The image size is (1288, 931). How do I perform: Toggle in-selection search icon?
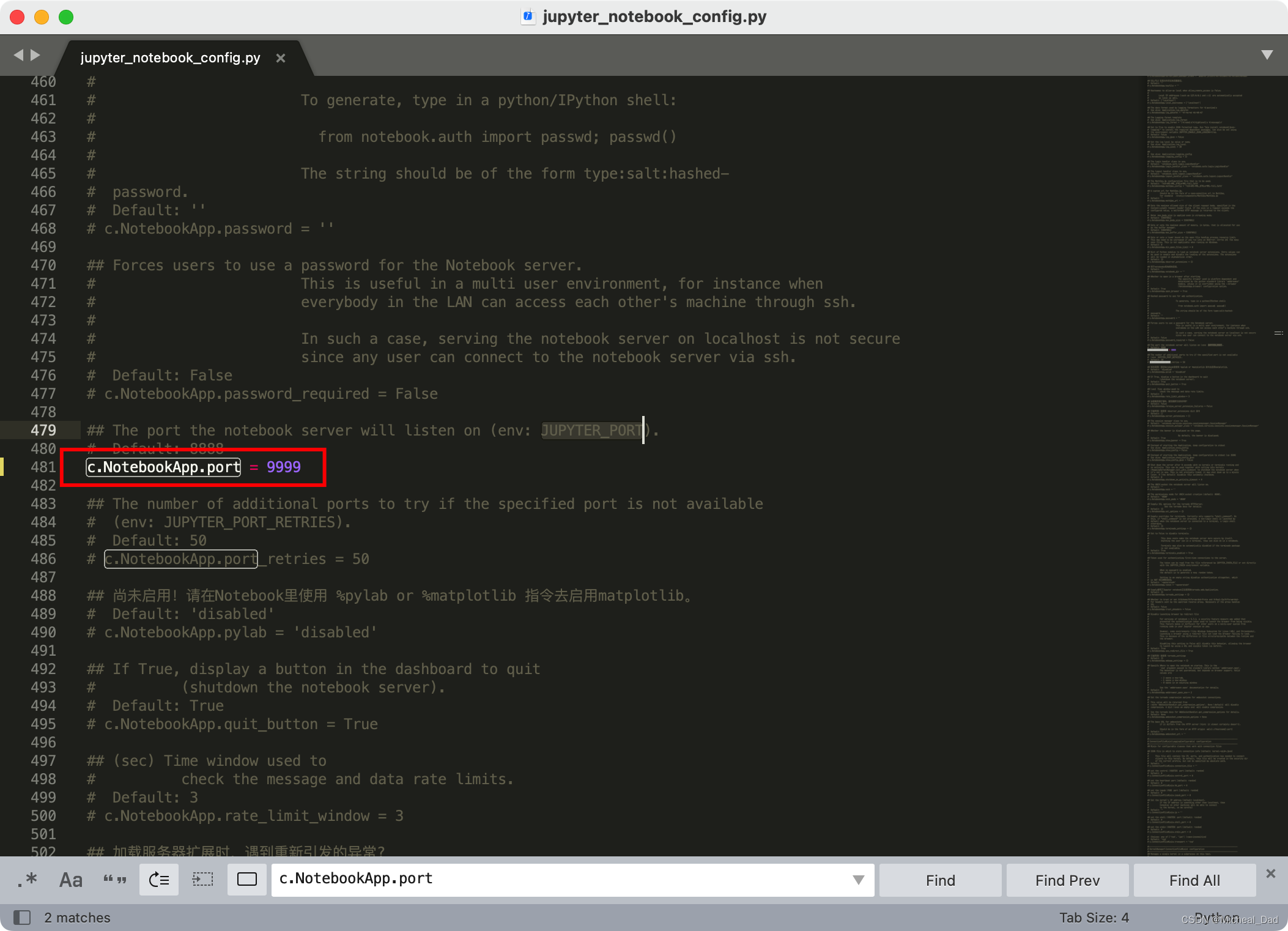point(202,880)
